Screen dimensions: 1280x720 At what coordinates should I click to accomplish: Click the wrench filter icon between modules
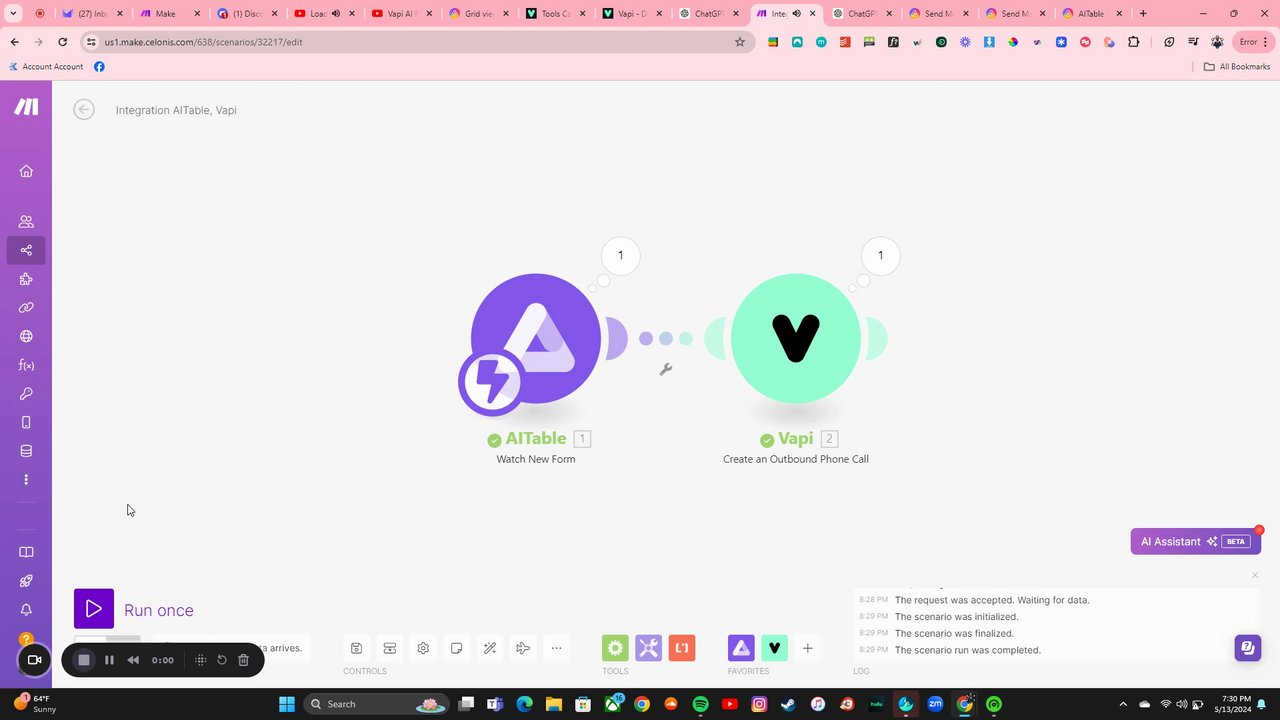click(x=666, y=369)
